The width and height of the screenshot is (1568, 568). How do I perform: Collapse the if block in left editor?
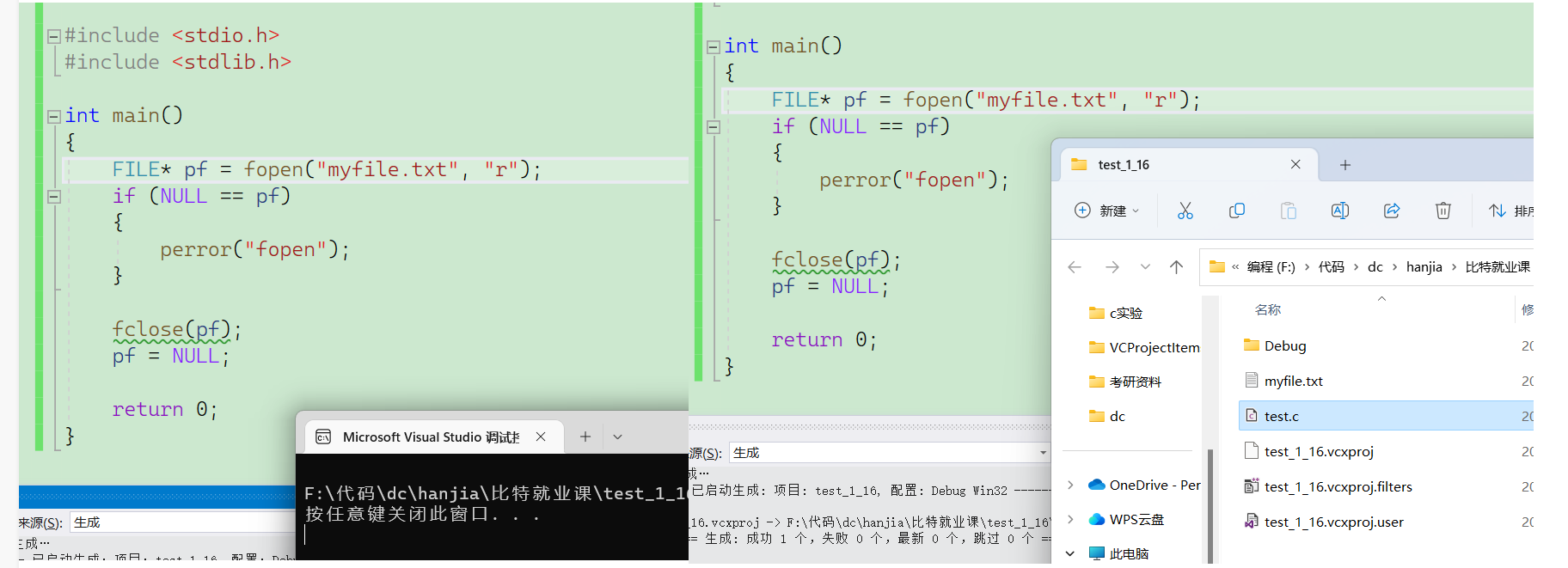pos(53,197)
